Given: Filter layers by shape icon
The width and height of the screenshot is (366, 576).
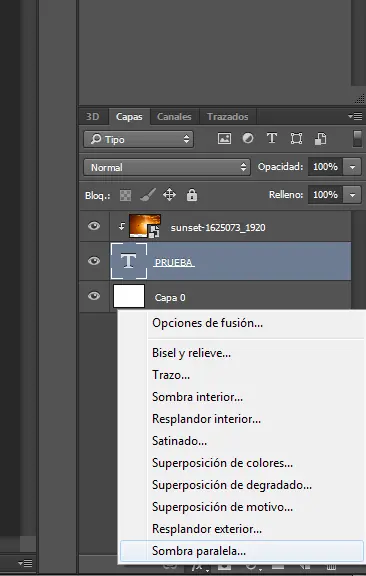Looking at the screenshot, I should [x=296, y=138].
